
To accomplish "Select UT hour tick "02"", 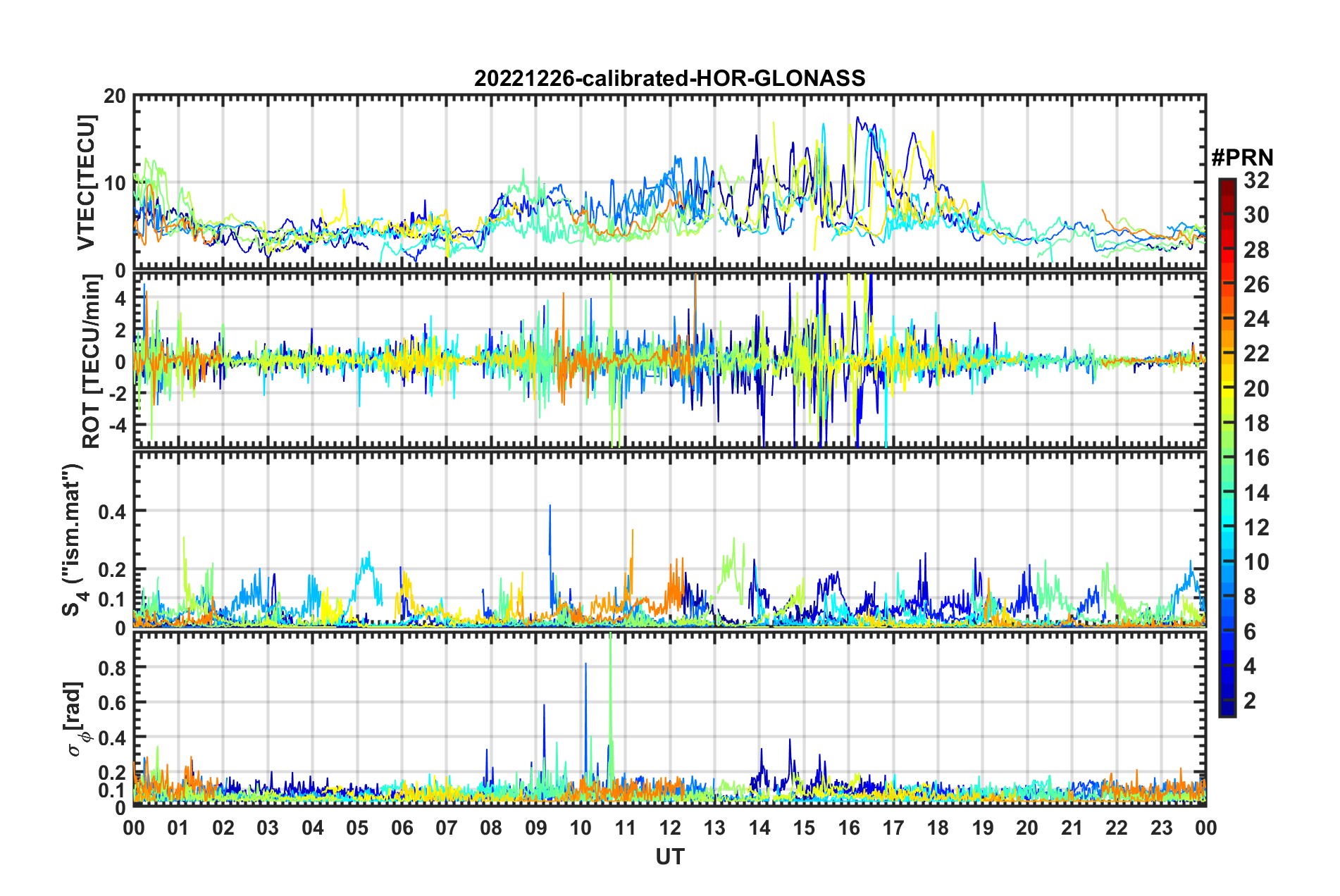I will click(x=223, y=827).
